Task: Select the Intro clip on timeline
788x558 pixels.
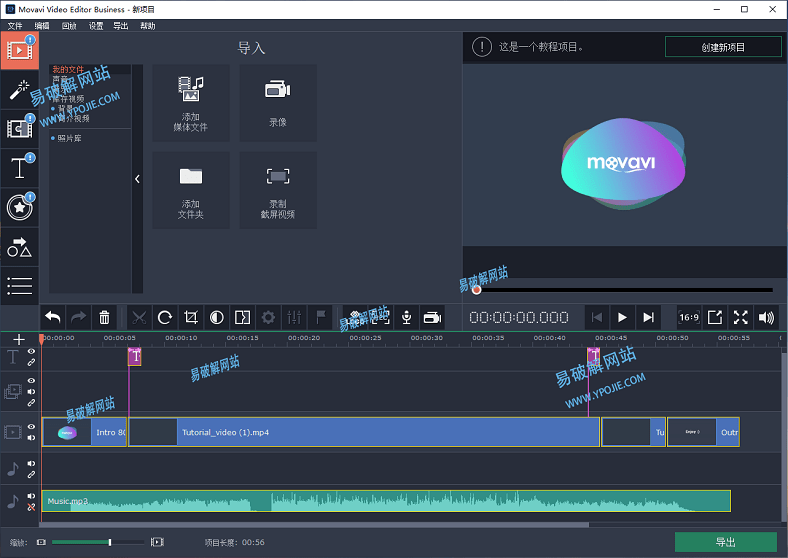Action: 84,432
